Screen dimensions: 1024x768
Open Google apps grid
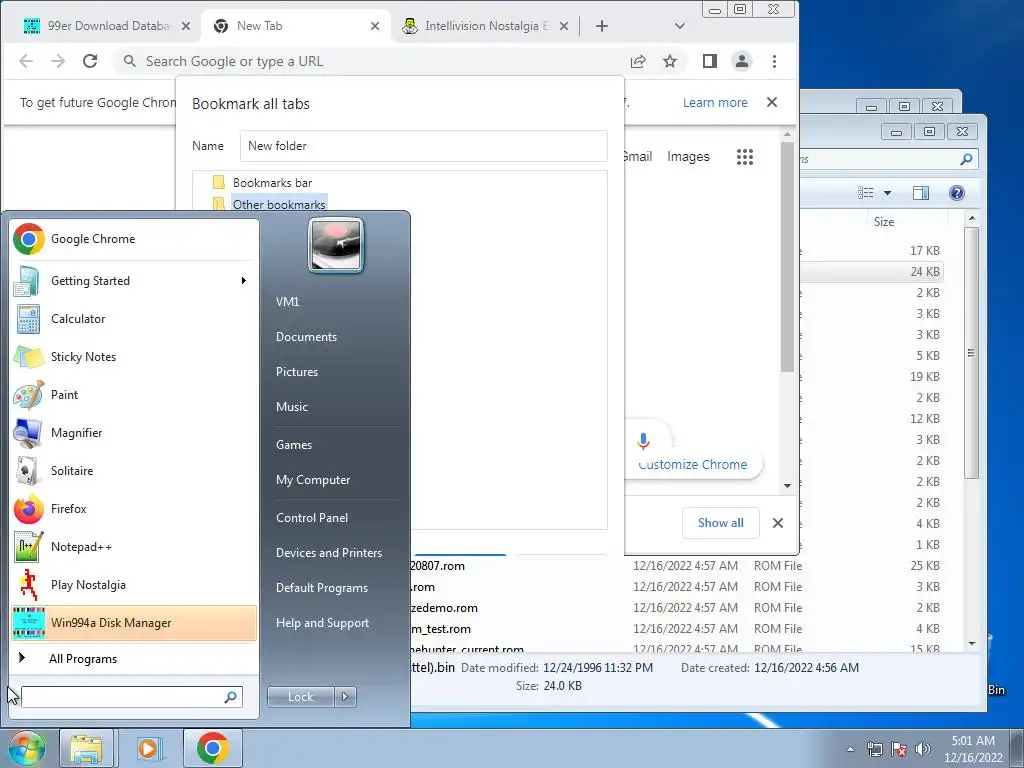(745, 157)
